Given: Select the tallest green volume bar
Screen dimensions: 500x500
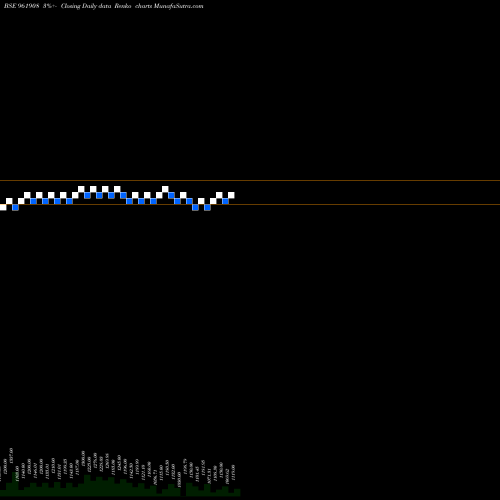Looking at the screenshot, I should (15, 484).
